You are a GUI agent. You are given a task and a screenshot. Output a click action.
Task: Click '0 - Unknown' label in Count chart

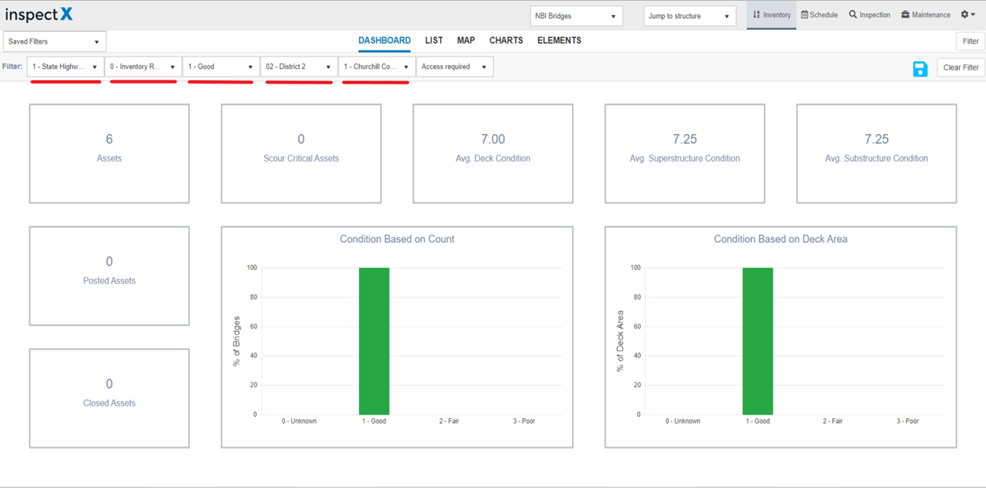[x=299, y=421]
